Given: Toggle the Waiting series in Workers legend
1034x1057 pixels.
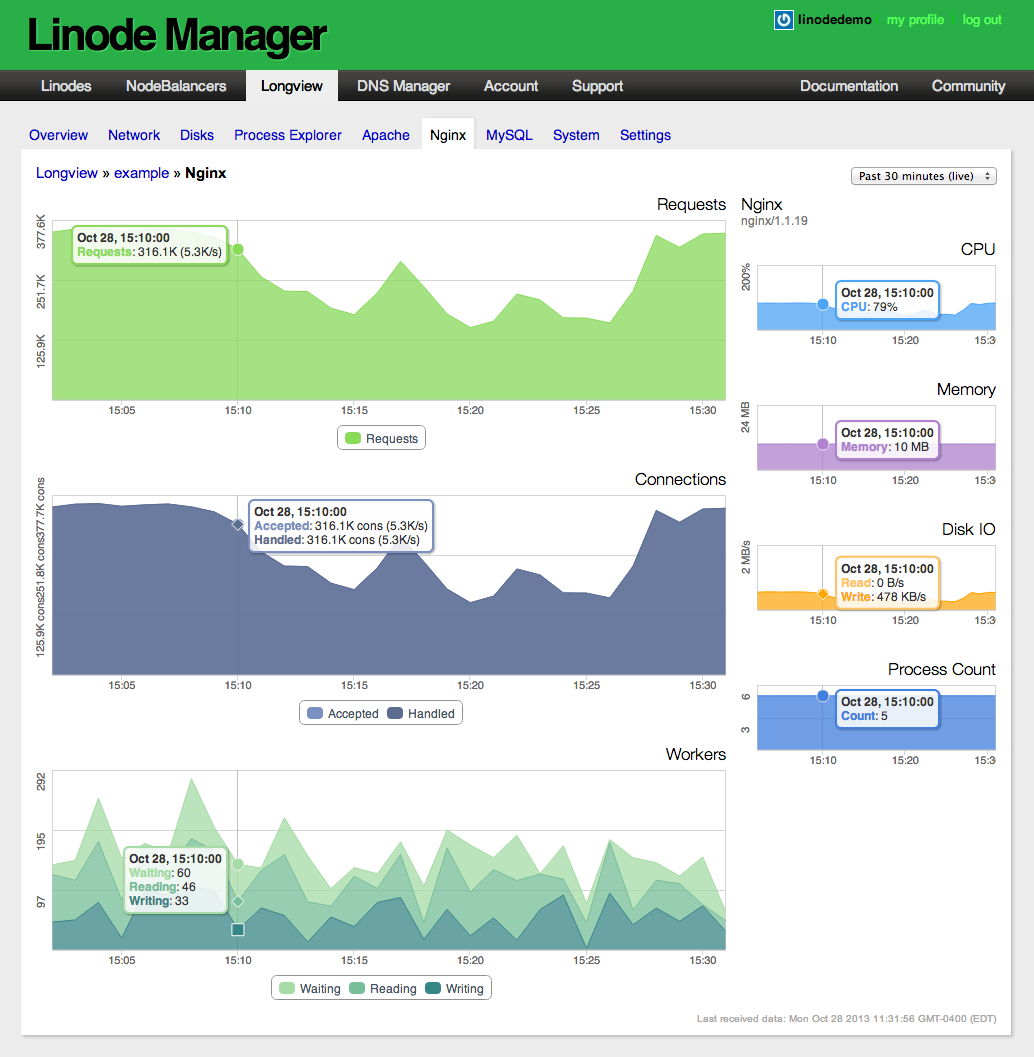Looking at the screenshot, I should pos(310,988).
